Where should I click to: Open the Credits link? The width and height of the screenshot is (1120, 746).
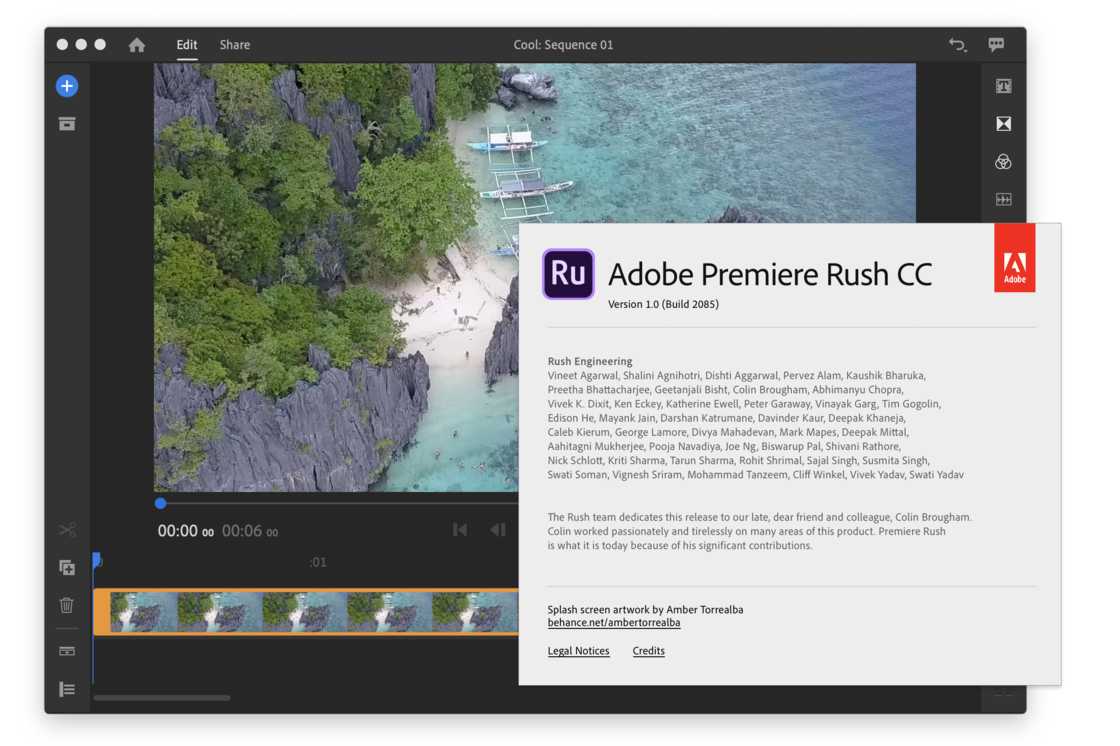649,651
